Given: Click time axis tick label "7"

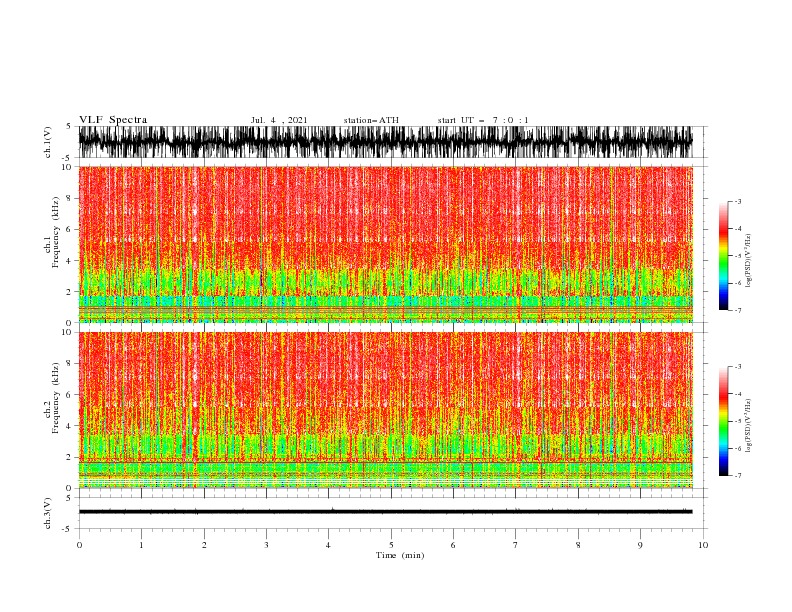Looking at the screenshot, I should tap(516, 545).
